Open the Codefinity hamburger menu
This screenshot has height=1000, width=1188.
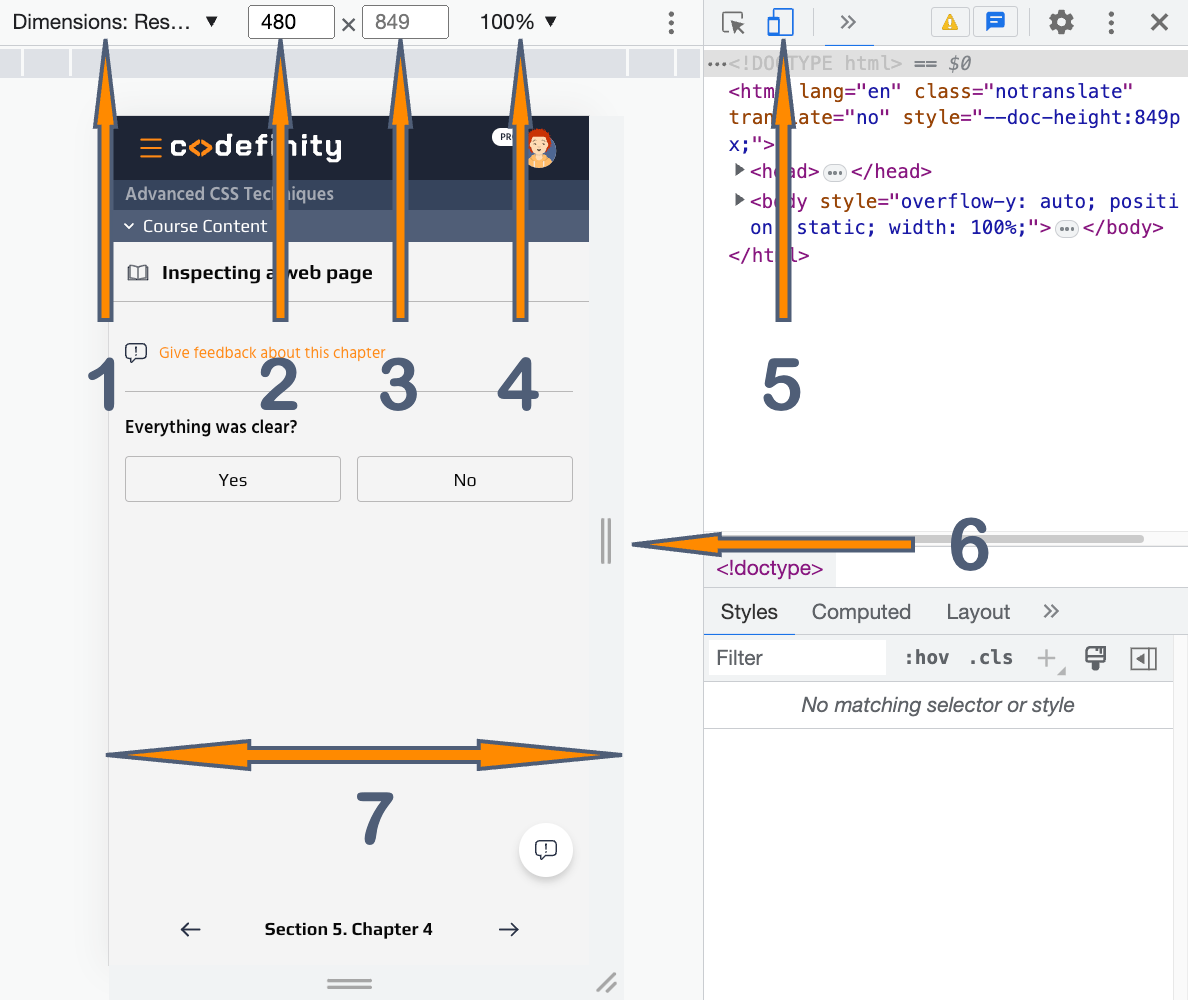pyautogui.click(x=151, y=148)
